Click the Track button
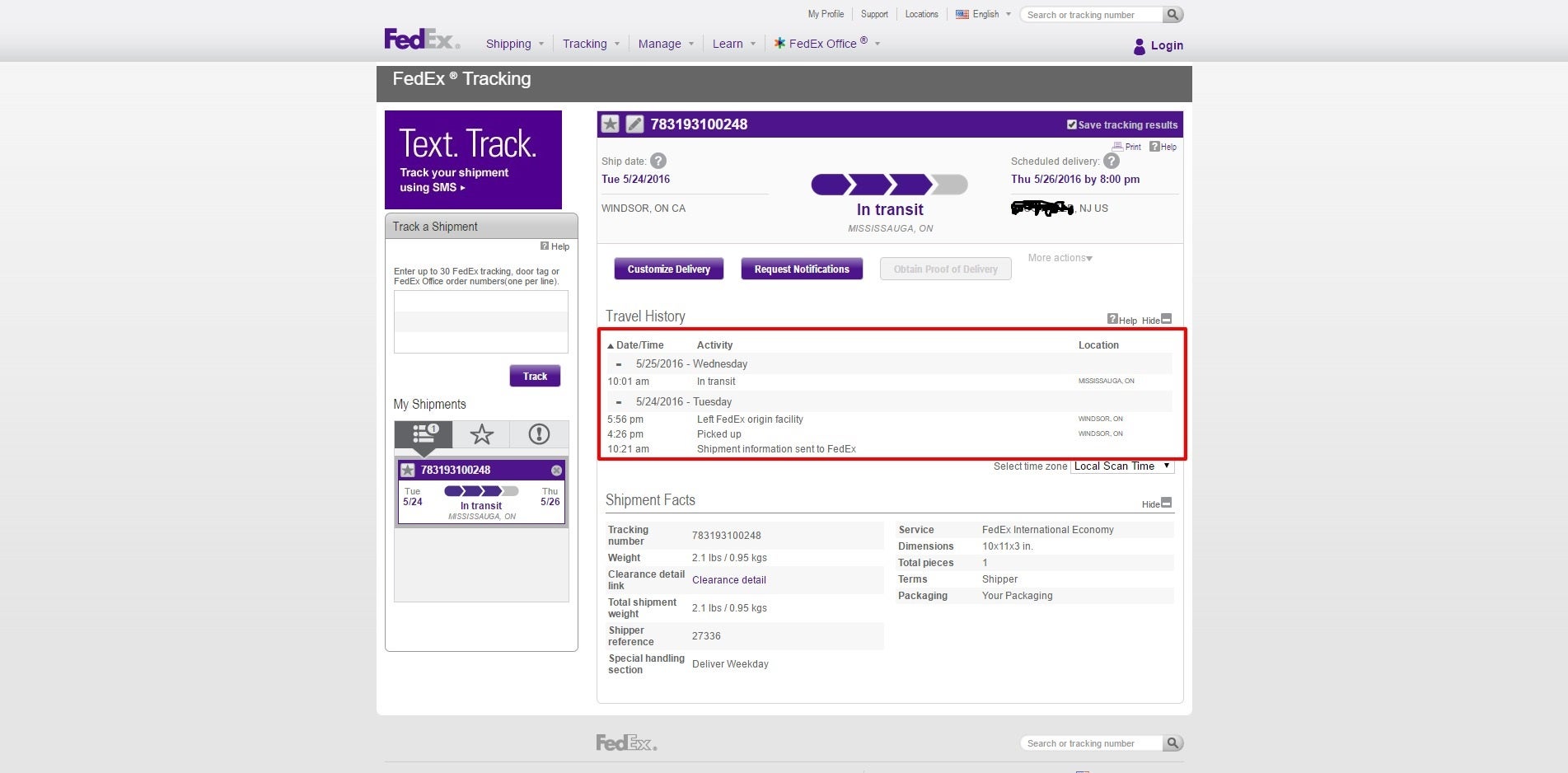This screenshot has width=1568, height=773. point(535,376)
